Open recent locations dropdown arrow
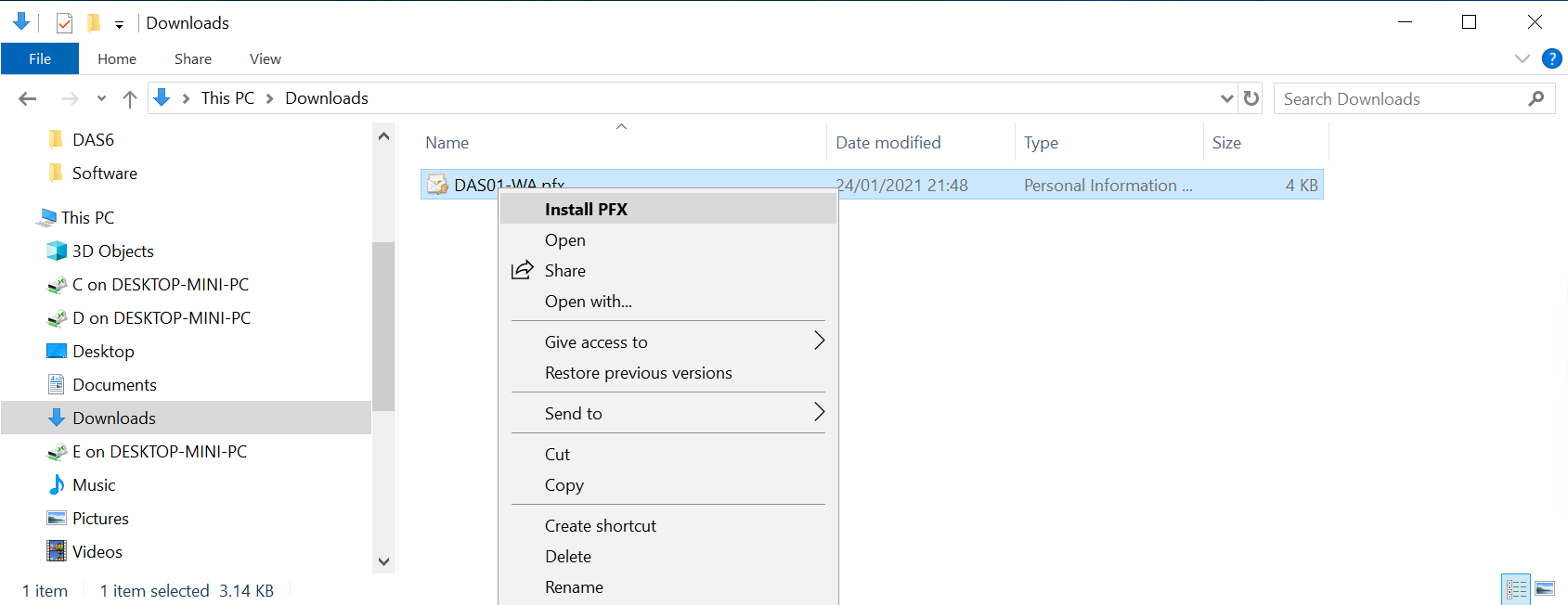 pyautogui.click(x=101, y=98)
